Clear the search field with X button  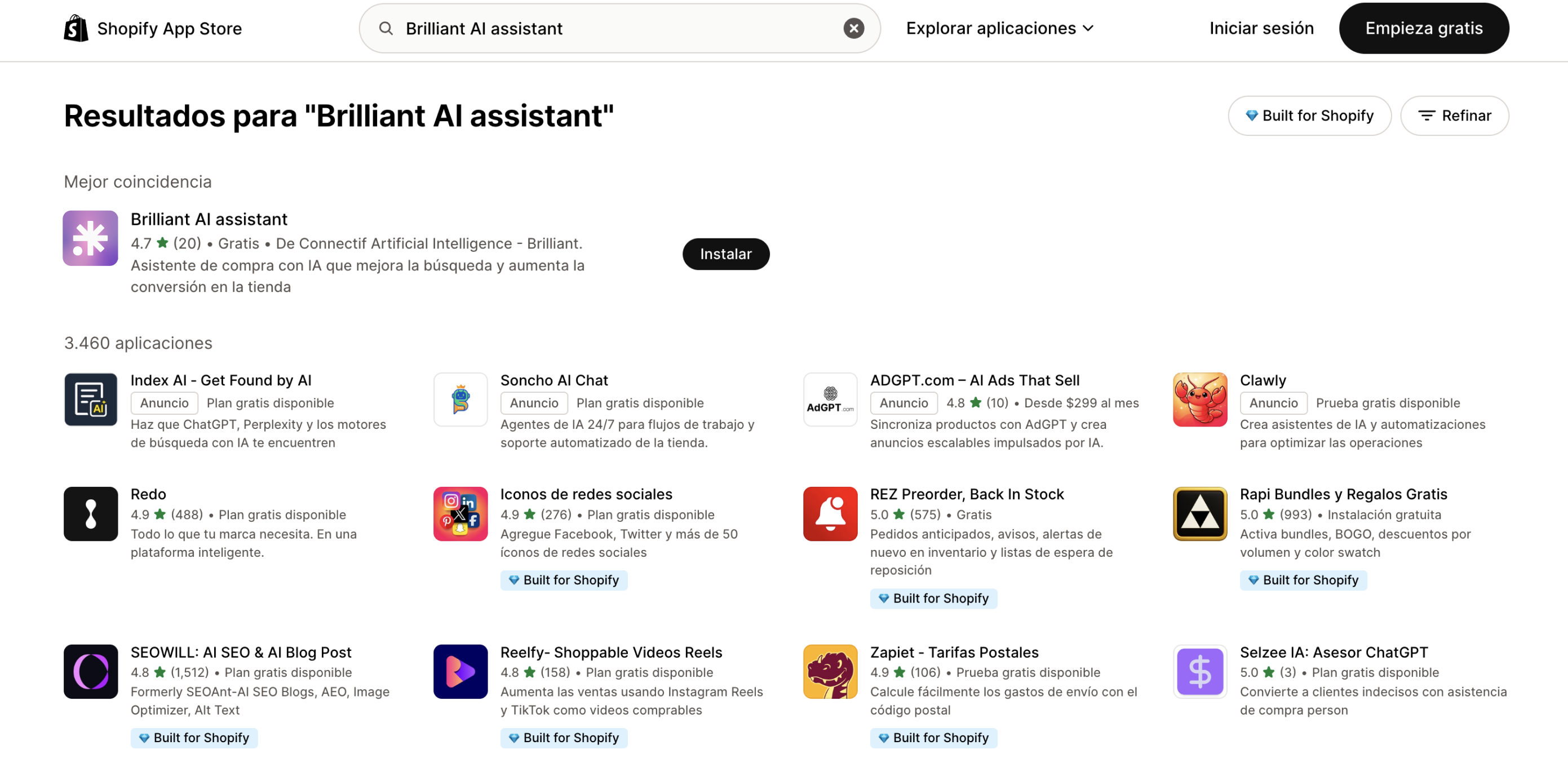(853, 28)
